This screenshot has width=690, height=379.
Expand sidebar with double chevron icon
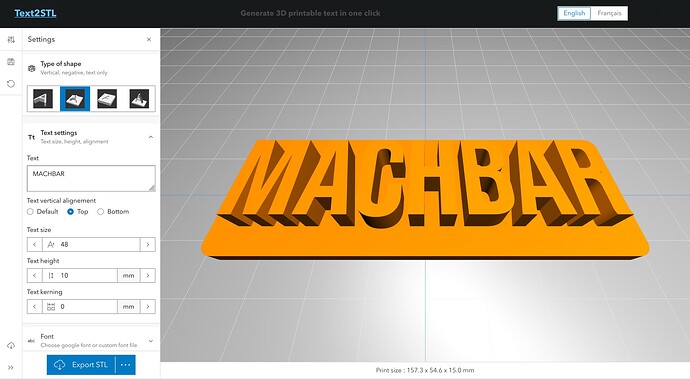(x=11, y=367)
